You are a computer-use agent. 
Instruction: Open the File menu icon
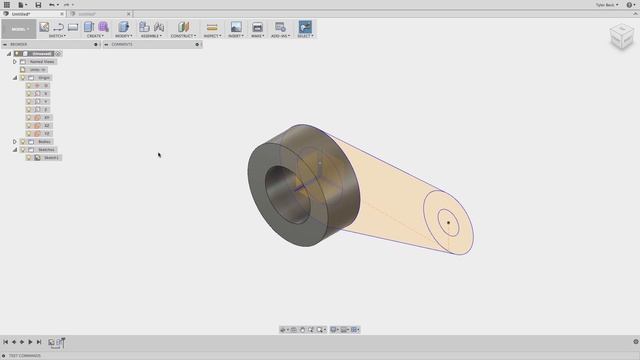[21, 5]
